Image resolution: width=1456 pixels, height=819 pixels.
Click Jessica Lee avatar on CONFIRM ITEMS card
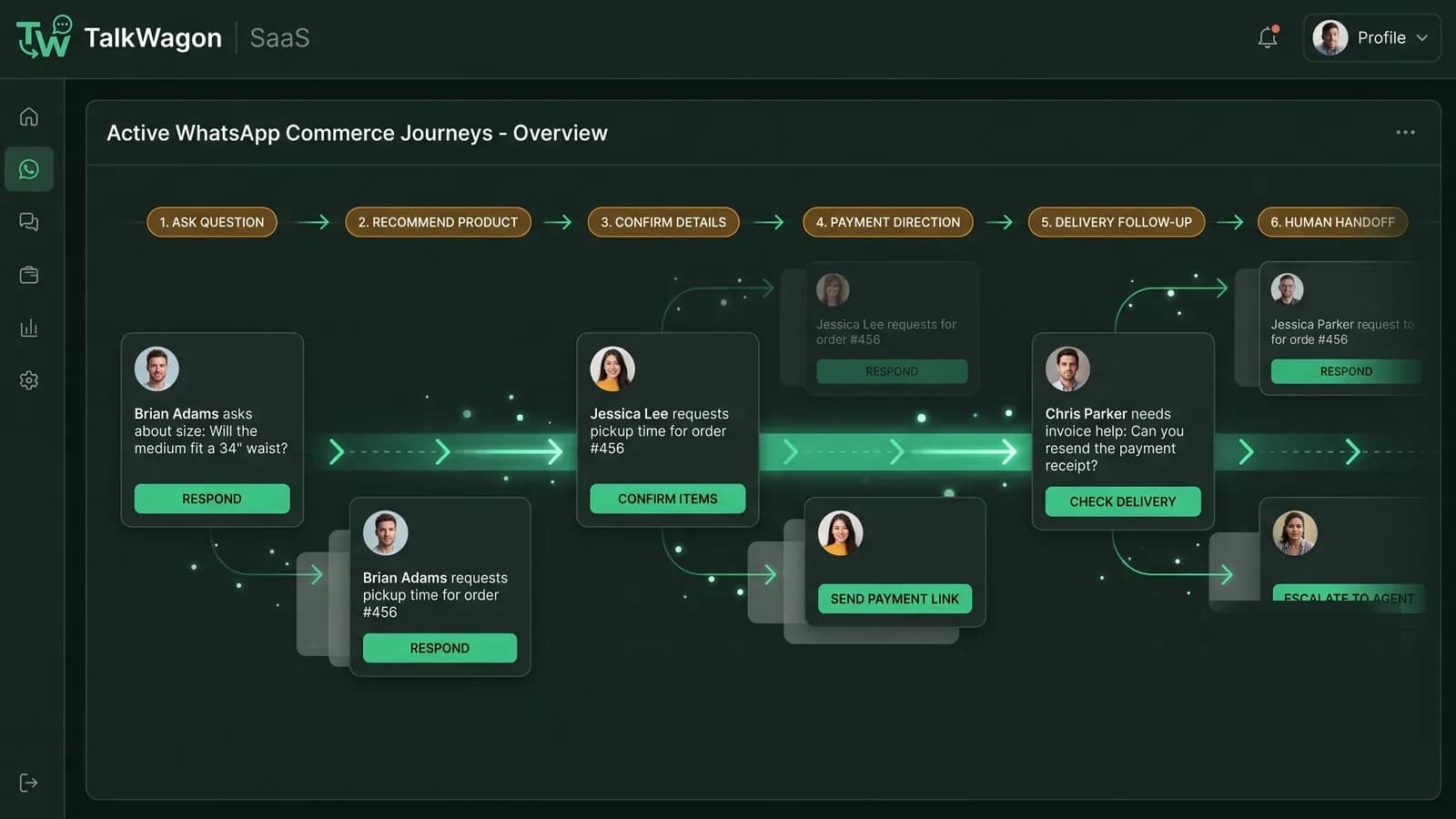[612, 369]
